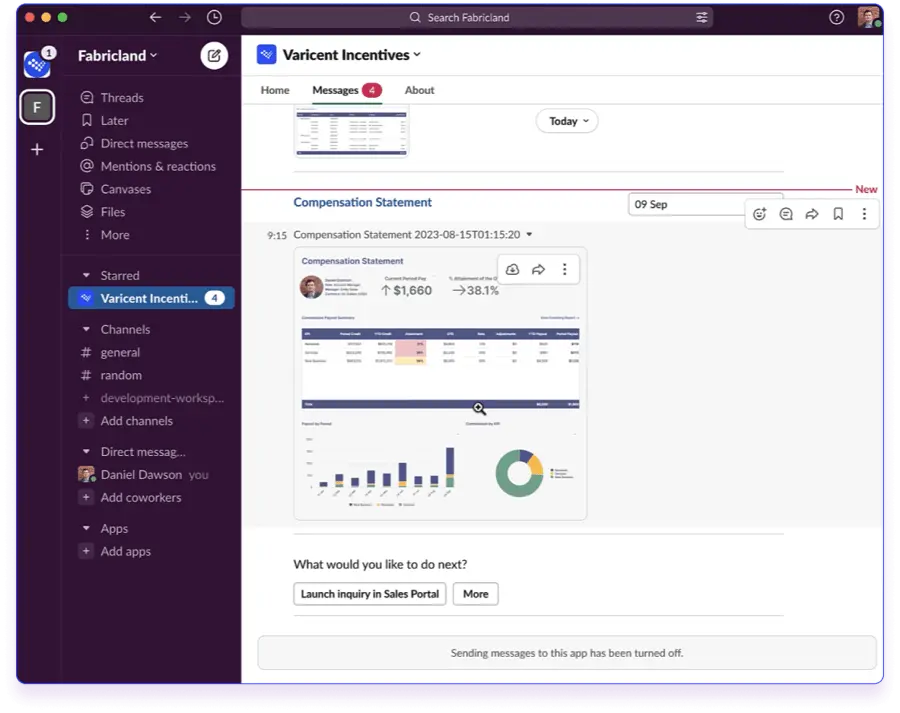Open the earlier report thumbnail at top

coord(351,131)
